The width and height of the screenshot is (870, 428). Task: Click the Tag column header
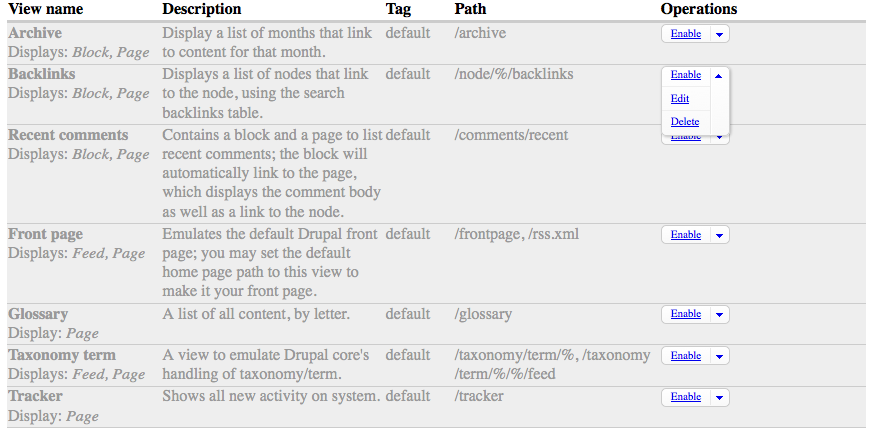click(398, 9)
